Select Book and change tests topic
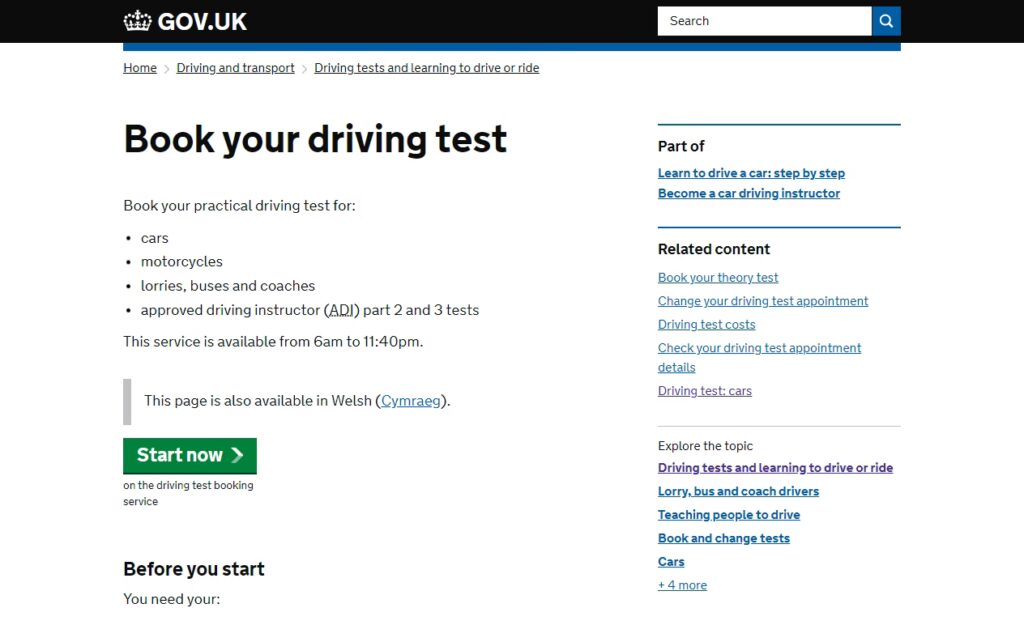The height and width of the screenshot is (625, 1024). pyautogui.click(x=723, y=539)
